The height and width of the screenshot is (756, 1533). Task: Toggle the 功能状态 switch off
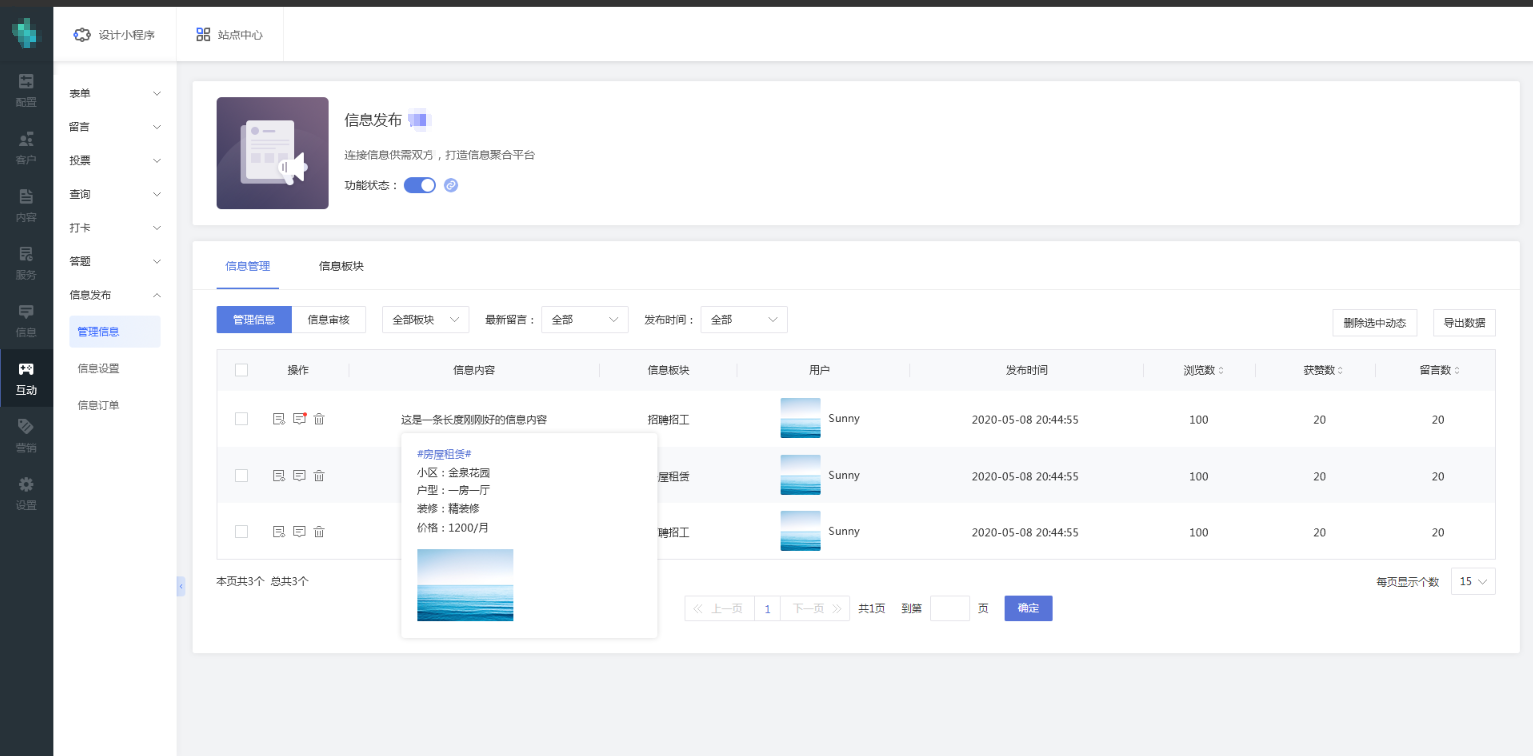[x=420, y=185]
